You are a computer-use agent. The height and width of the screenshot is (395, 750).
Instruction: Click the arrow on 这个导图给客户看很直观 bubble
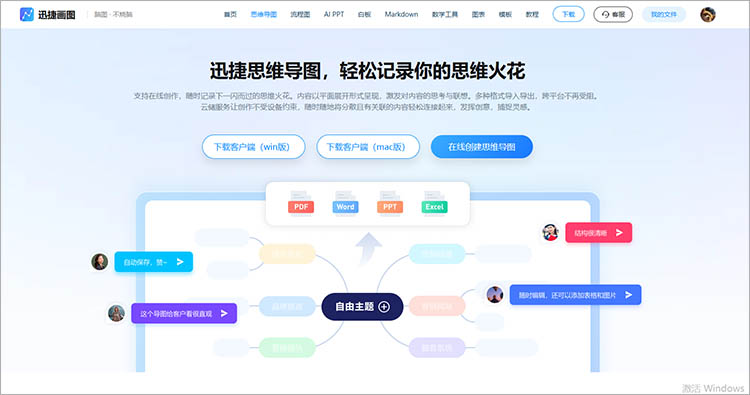(x=224, y=313)
